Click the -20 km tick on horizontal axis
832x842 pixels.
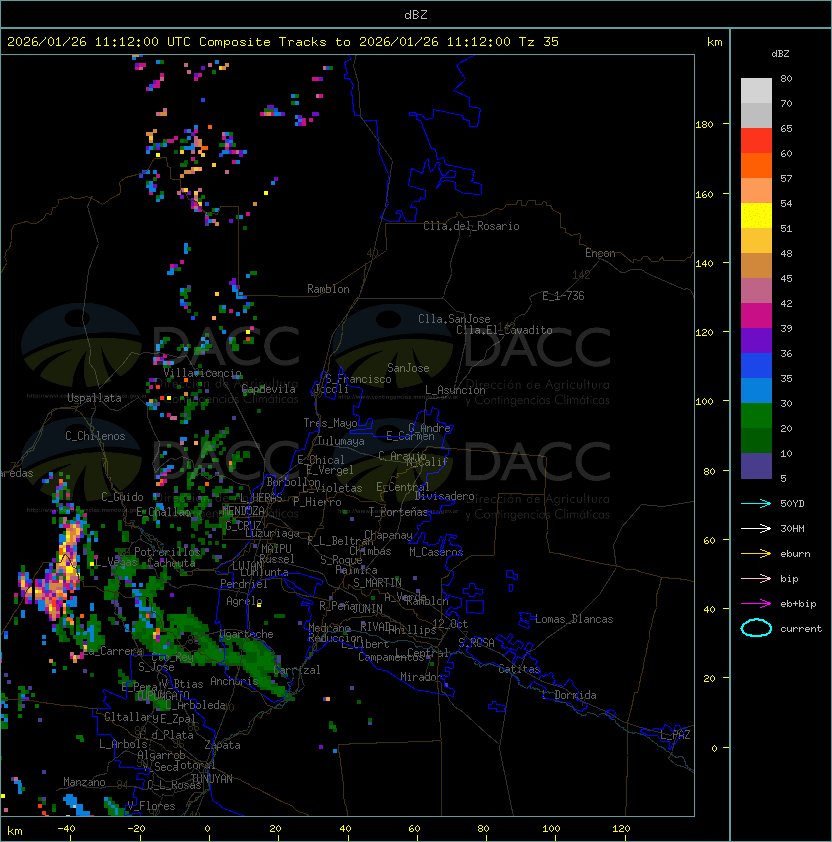(136, 829)
